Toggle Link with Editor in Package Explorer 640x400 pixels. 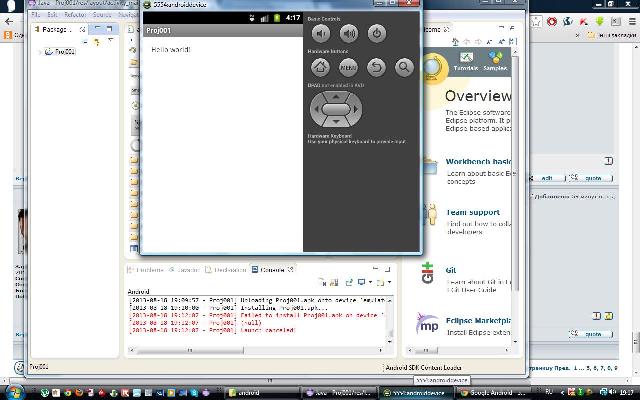[97, 42]
